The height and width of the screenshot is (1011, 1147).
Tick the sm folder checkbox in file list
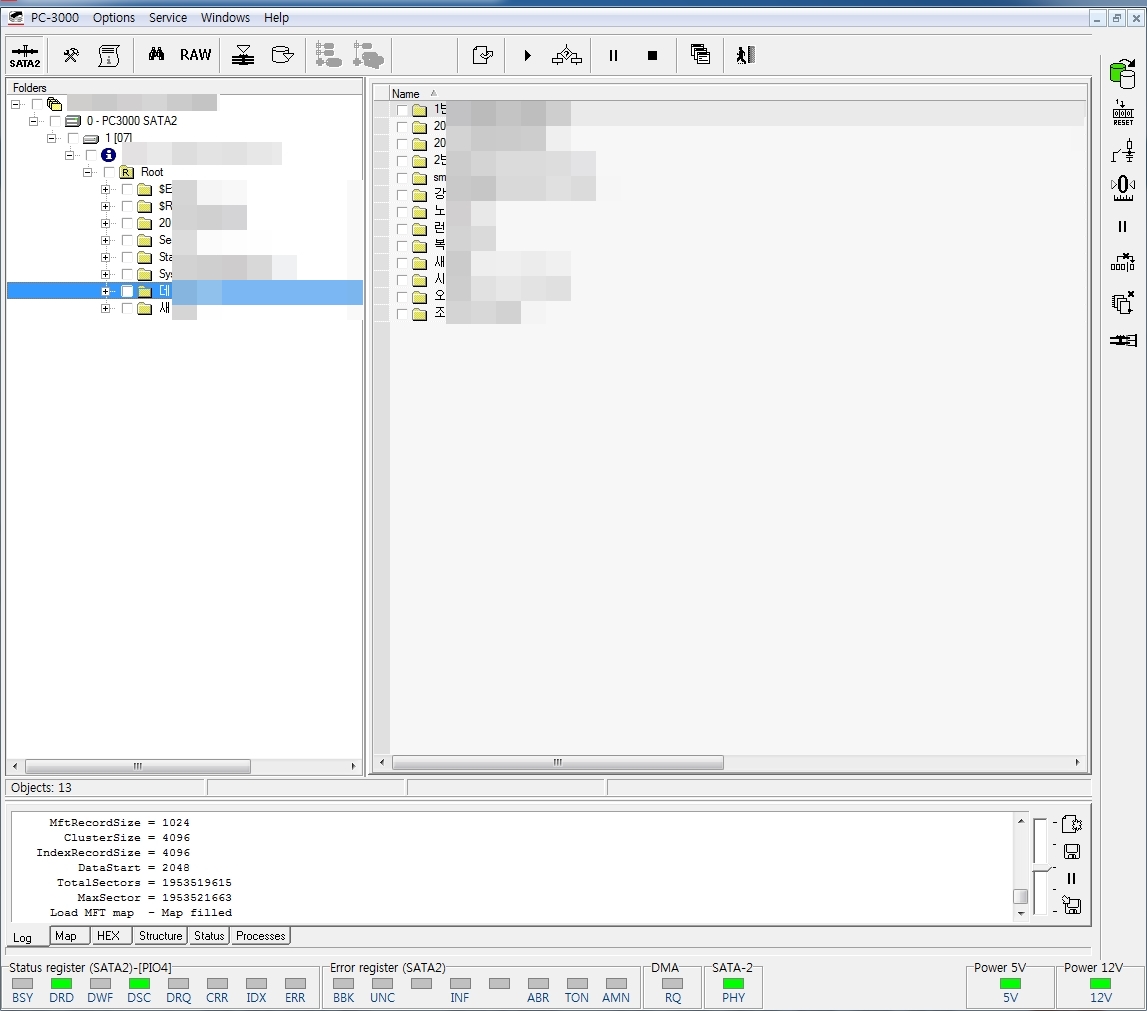click(402, 178)
